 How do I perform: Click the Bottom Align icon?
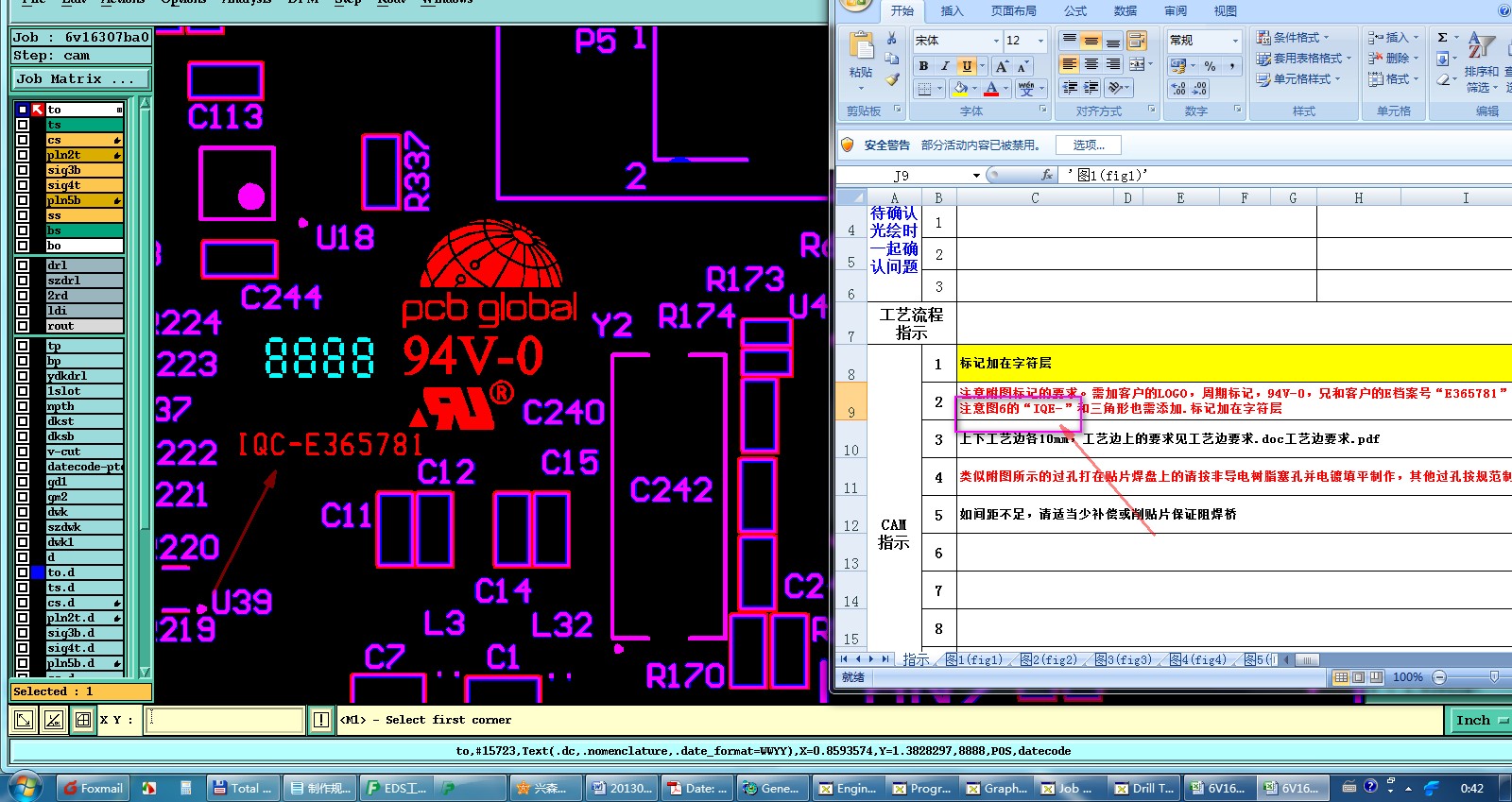pyautogui.click(x=1113, y=40)
